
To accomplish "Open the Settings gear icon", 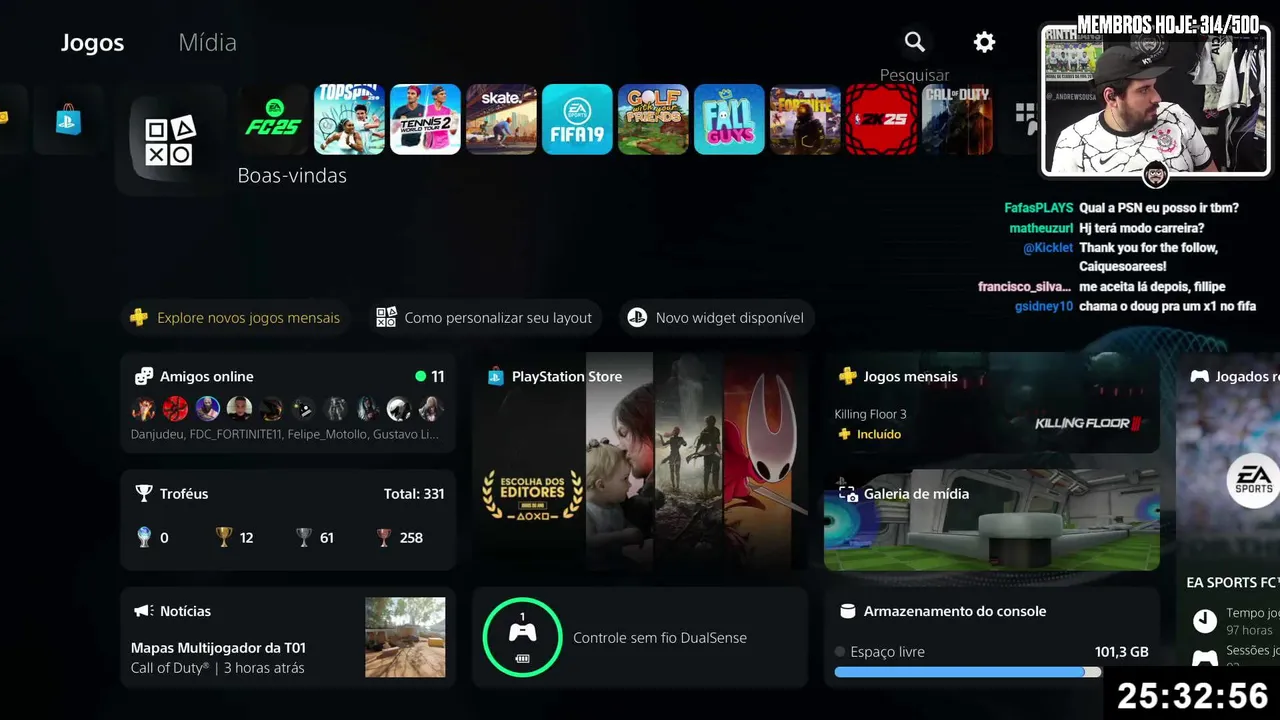I will coord(985,42).
